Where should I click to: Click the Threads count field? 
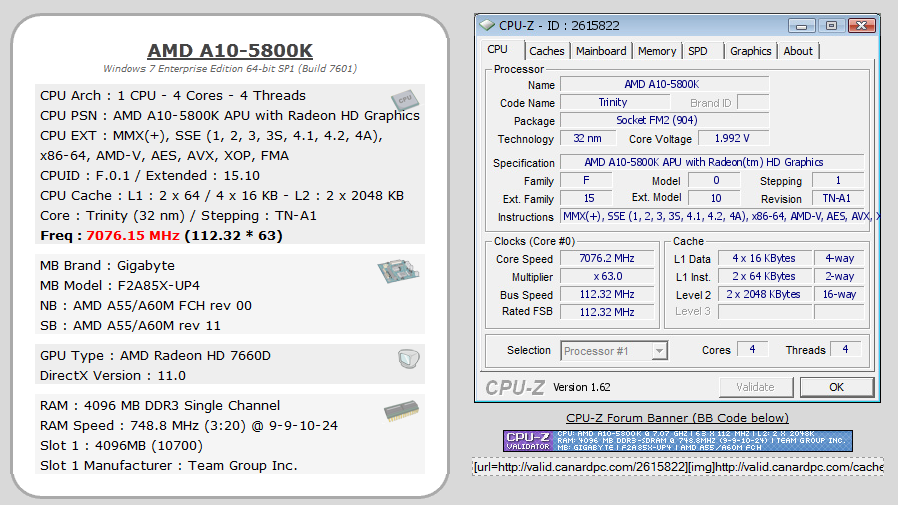[845, 349]
